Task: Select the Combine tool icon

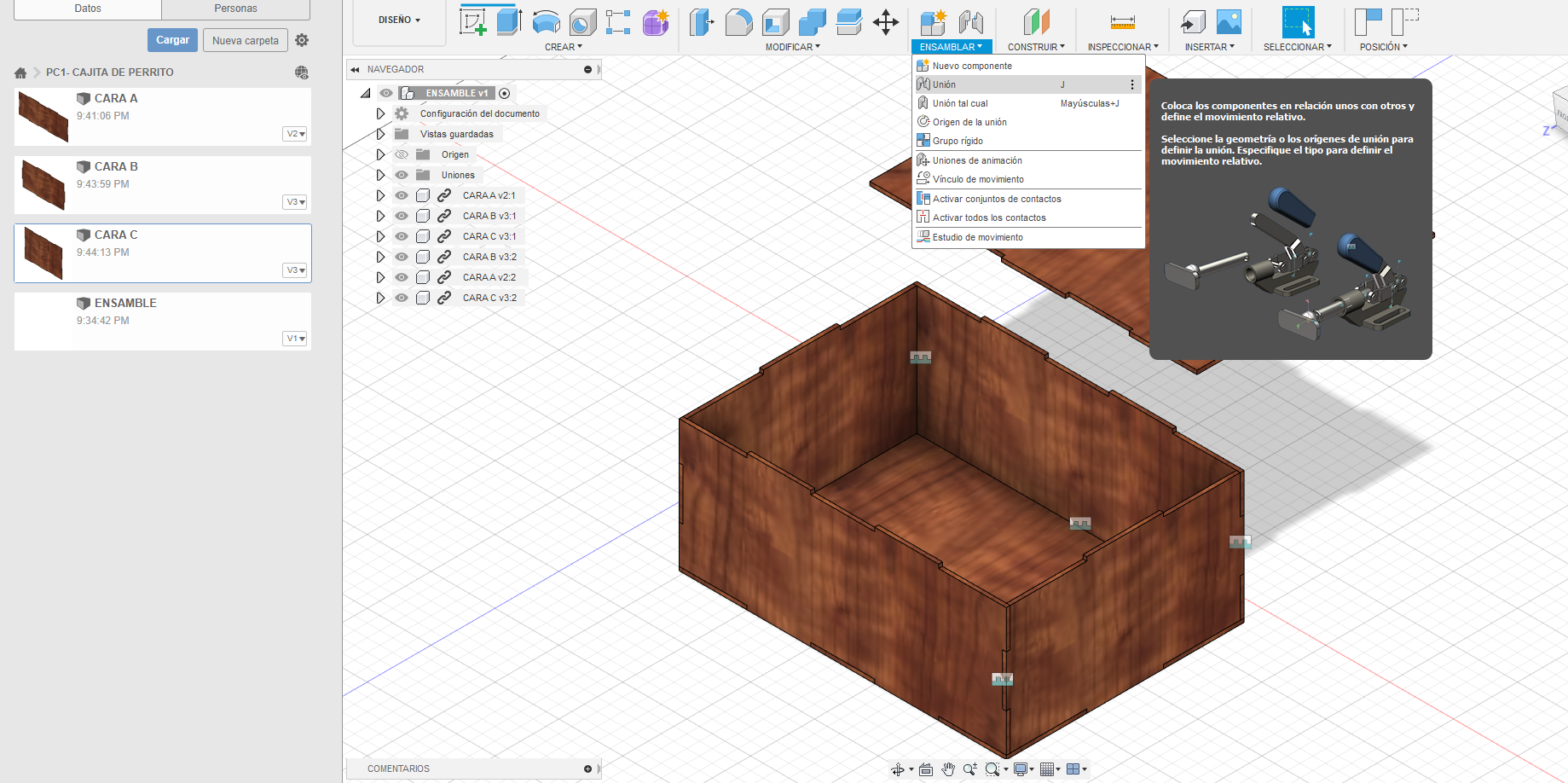Action: [812, 22]
